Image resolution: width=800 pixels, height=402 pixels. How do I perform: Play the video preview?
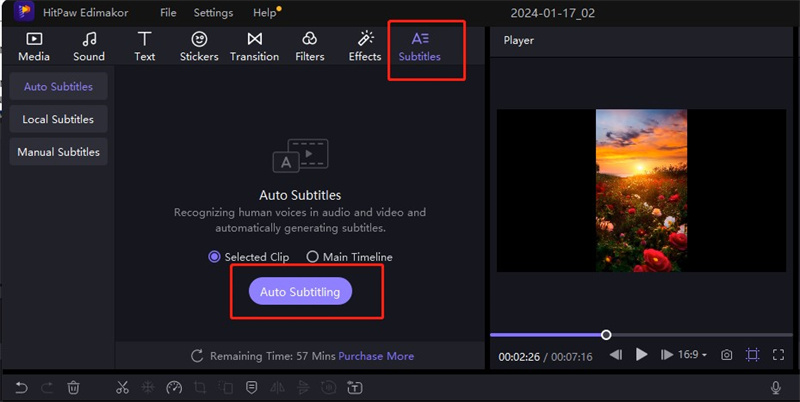coord(641,354)
